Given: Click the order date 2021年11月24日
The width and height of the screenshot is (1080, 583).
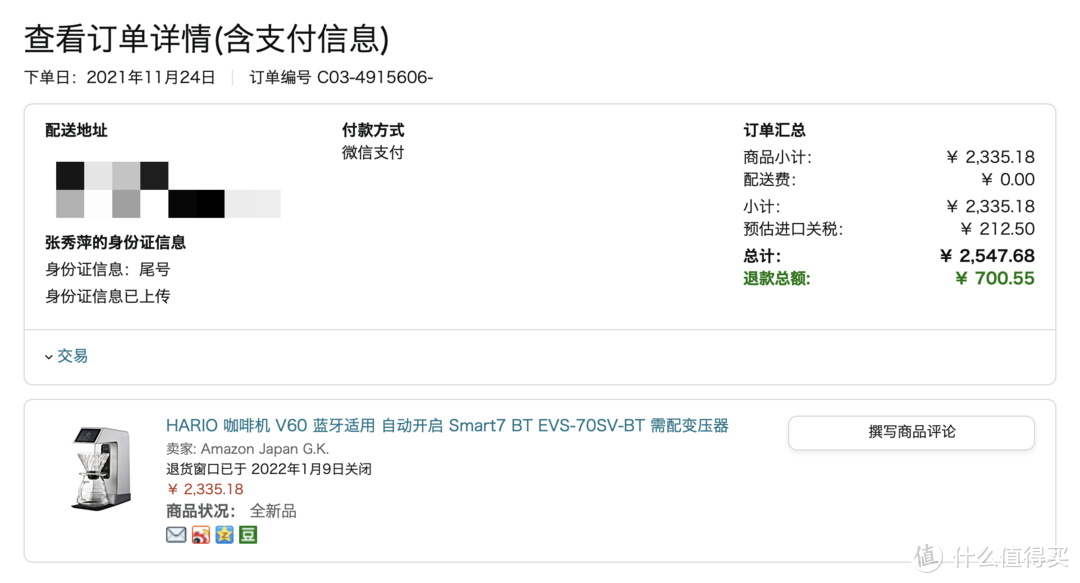Looking at the screenshot, I should coord(151,77).
